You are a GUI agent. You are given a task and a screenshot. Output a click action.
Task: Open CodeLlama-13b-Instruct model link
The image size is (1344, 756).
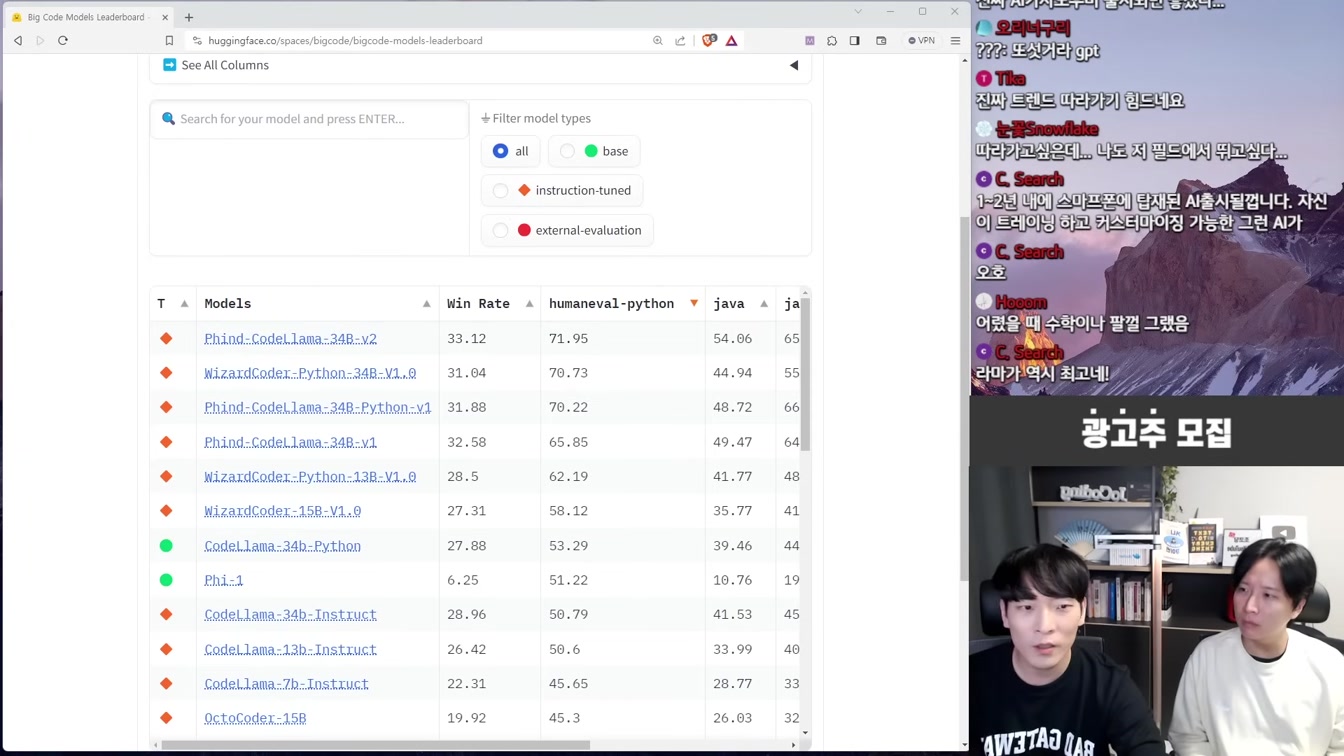(x=290, y=649)
